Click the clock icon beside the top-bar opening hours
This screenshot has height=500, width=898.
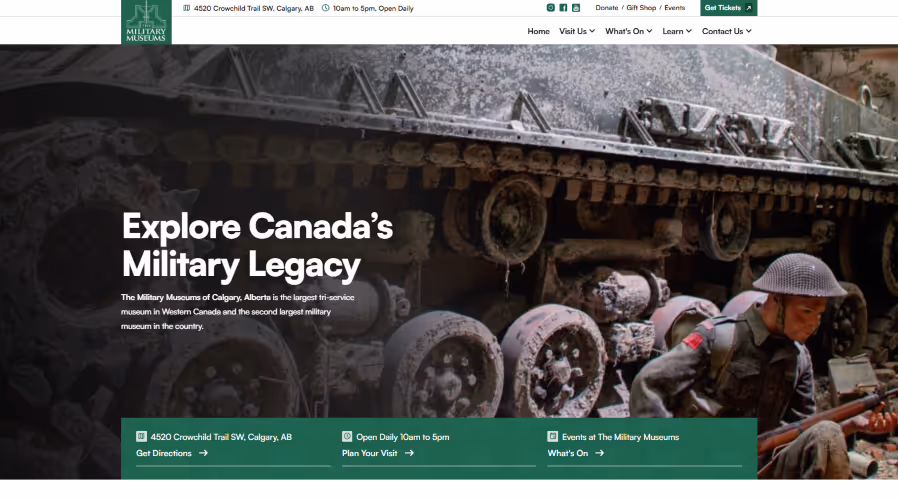pos(326,8)
